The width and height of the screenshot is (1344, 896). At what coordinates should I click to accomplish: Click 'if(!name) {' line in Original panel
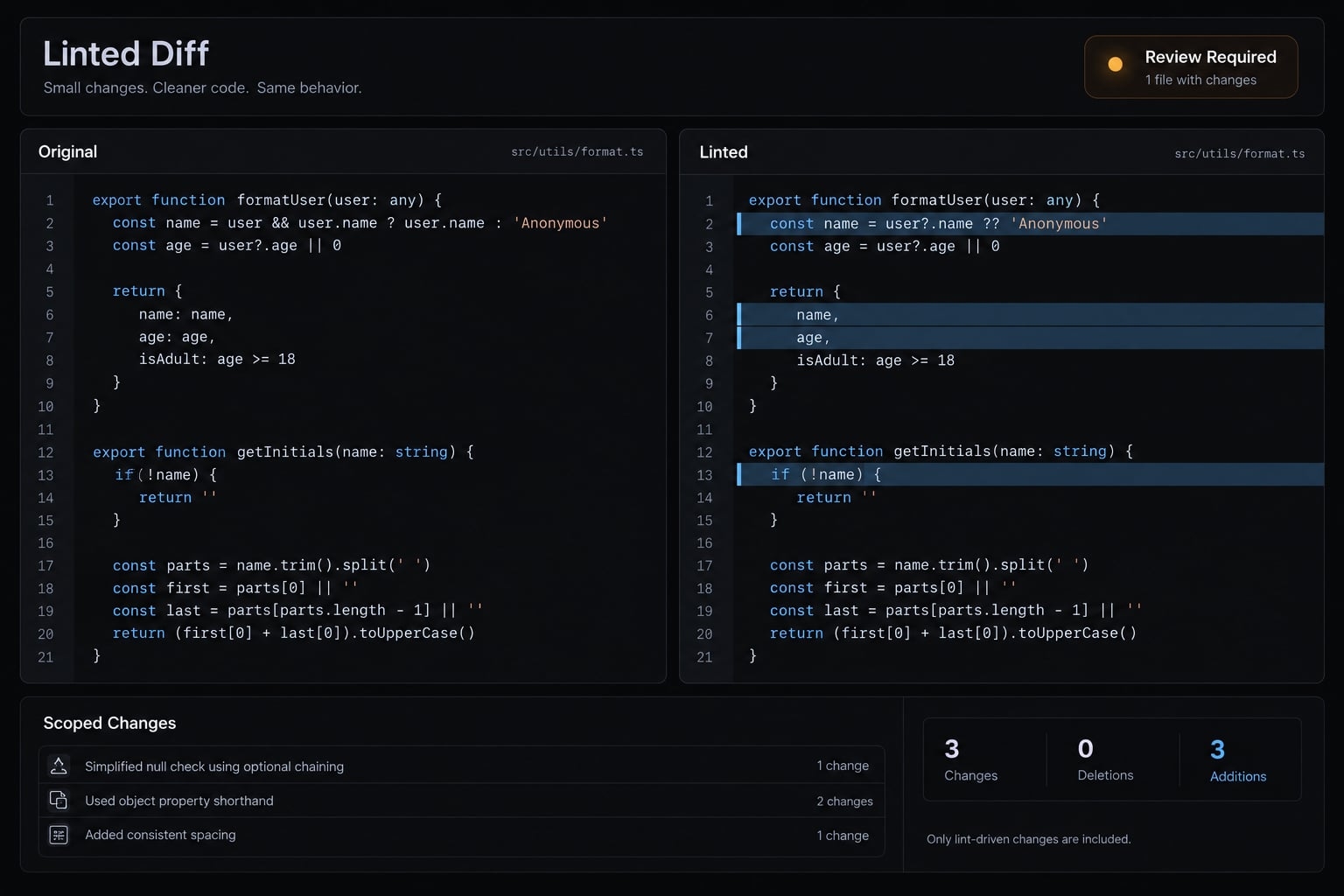click(165, 474)
